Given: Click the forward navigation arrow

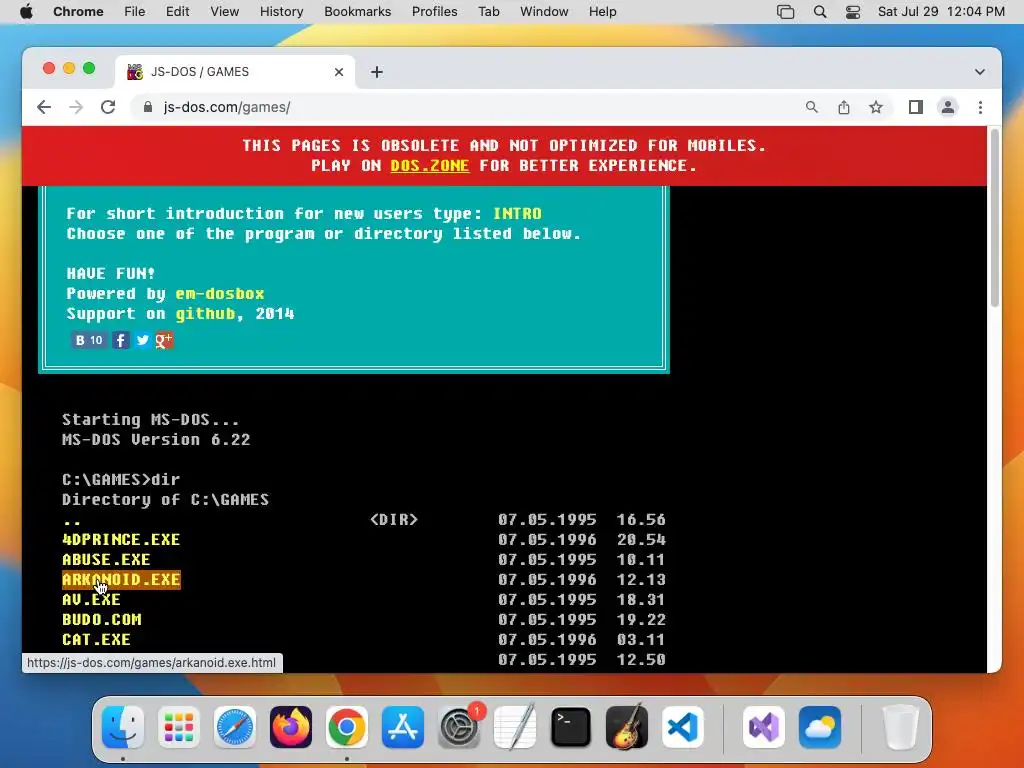Looking at the screenshot, I should [76, 107].
